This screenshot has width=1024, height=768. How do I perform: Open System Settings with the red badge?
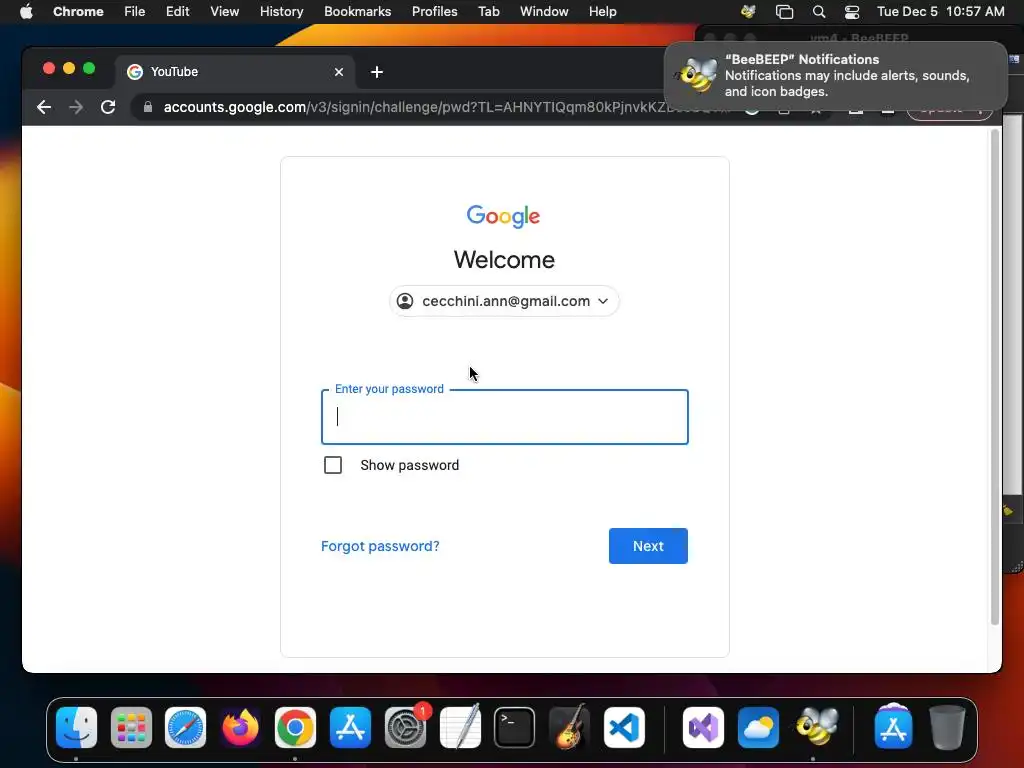pyautogui.click(x=406, y=728)
